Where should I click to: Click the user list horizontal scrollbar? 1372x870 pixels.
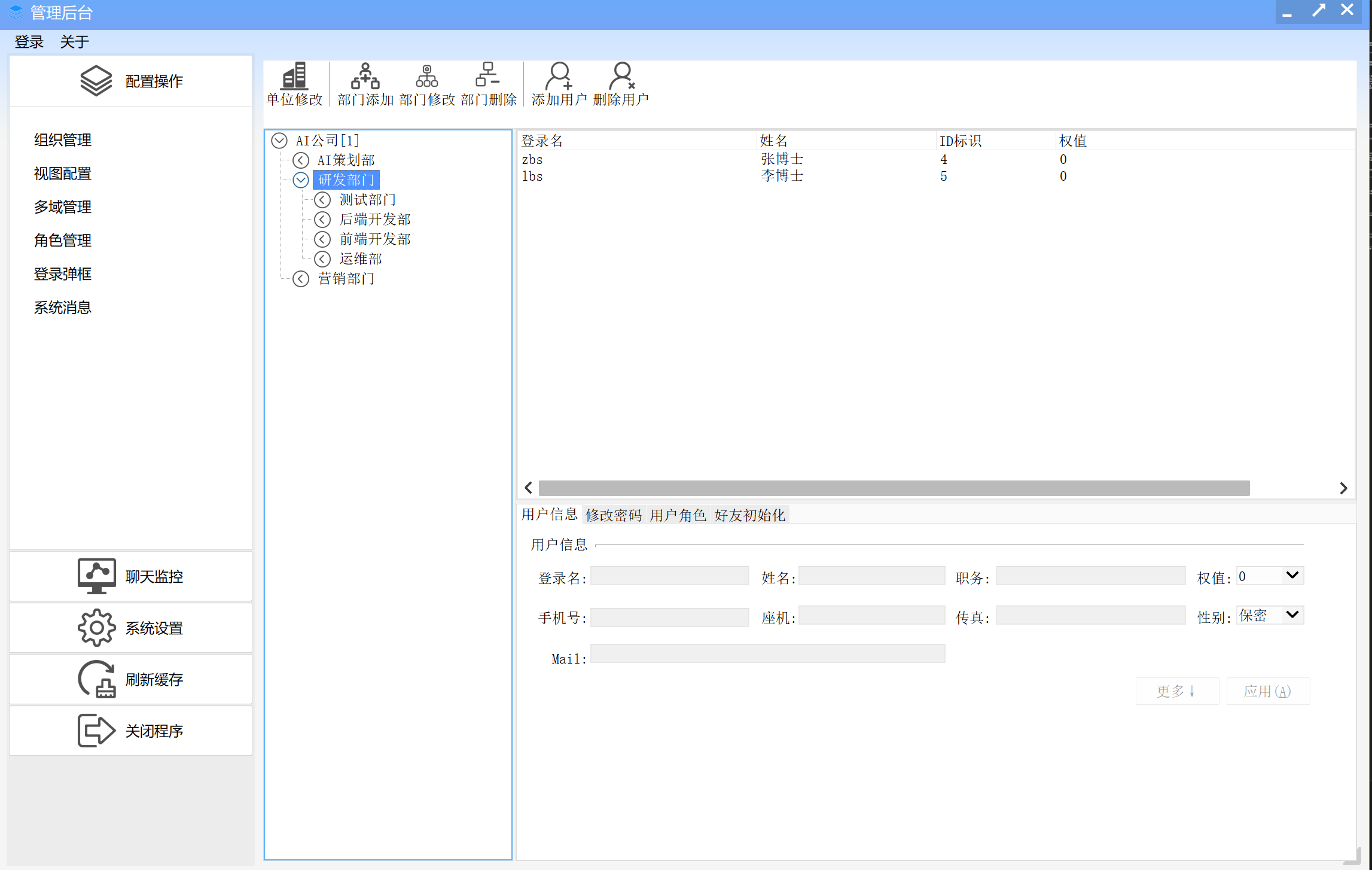pyautogui.click(x=894, y=488)
